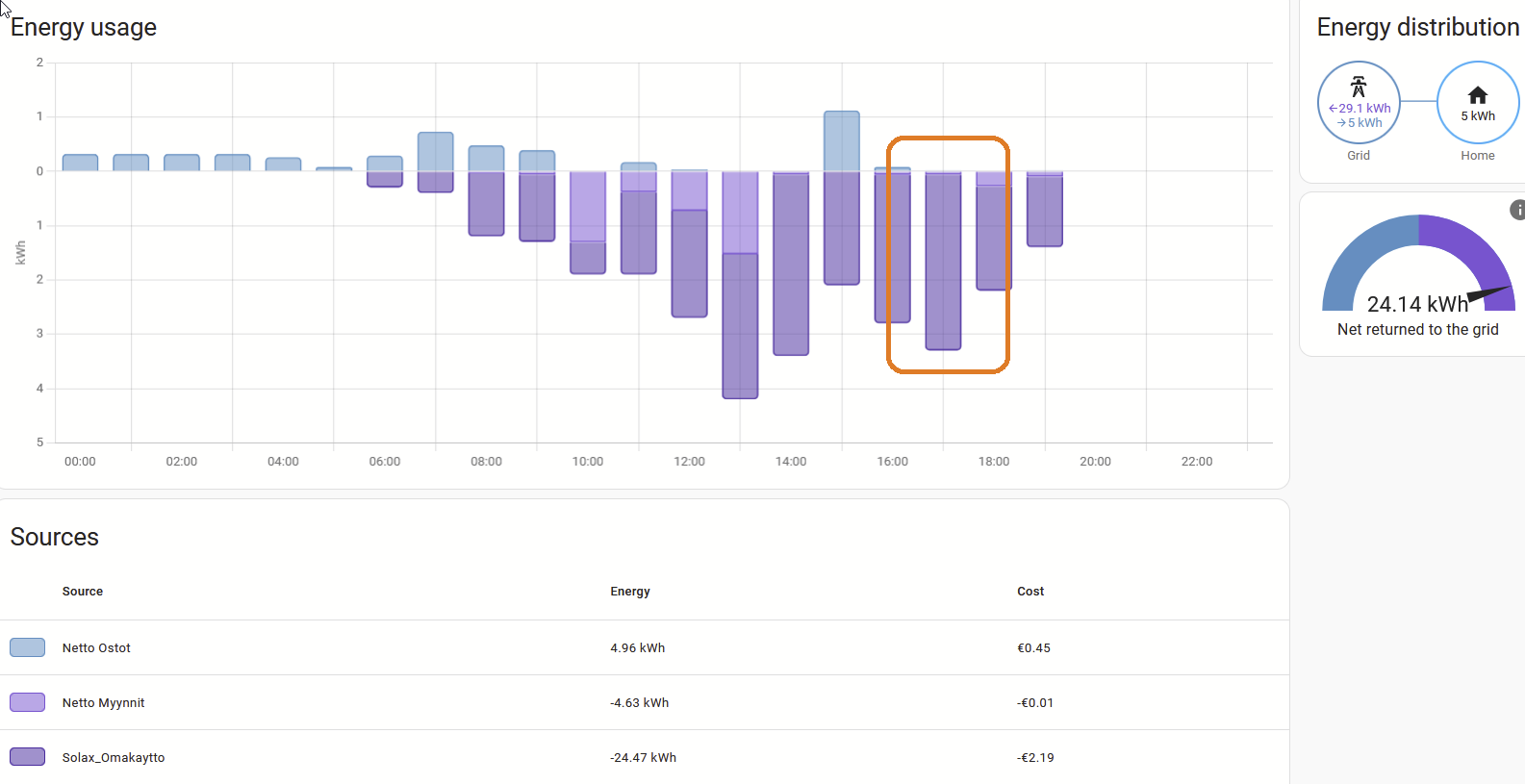This screenshot has height=784, width=1525.
Task: Click the Grid transmission tower icon
Action: 1358,87
